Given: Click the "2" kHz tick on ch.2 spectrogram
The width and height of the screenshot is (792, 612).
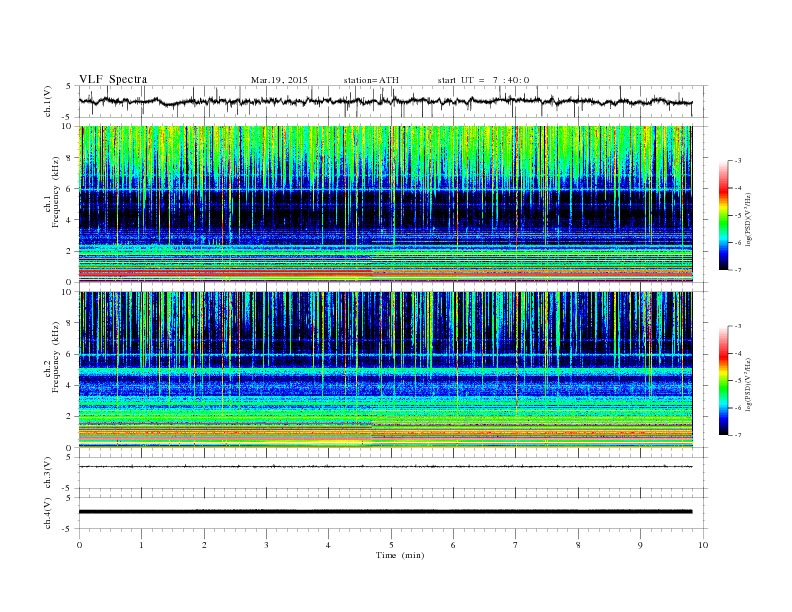Looking at the screenshot, I should click(69, 417).
